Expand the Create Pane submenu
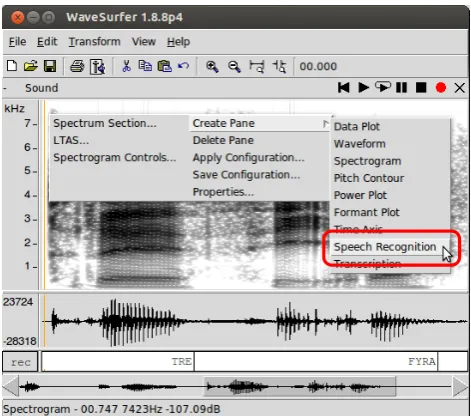 (261, 123)
